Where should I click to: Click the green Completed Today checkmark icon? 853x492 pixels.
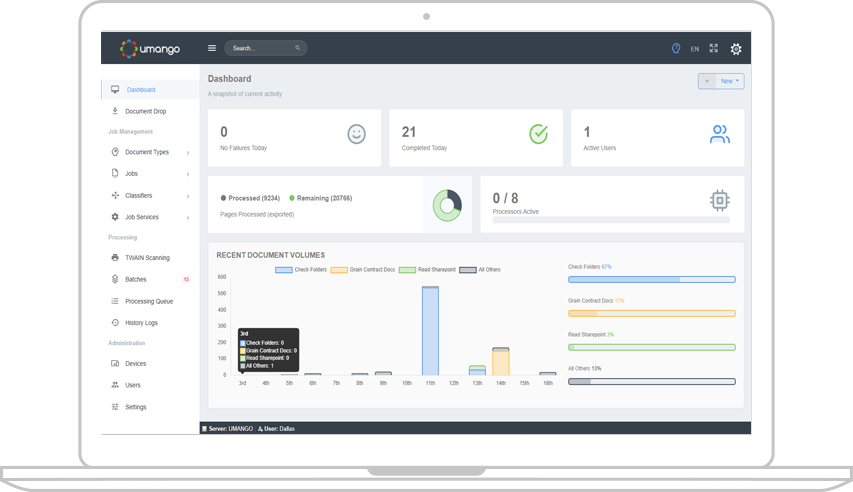(x=538, y=134)
